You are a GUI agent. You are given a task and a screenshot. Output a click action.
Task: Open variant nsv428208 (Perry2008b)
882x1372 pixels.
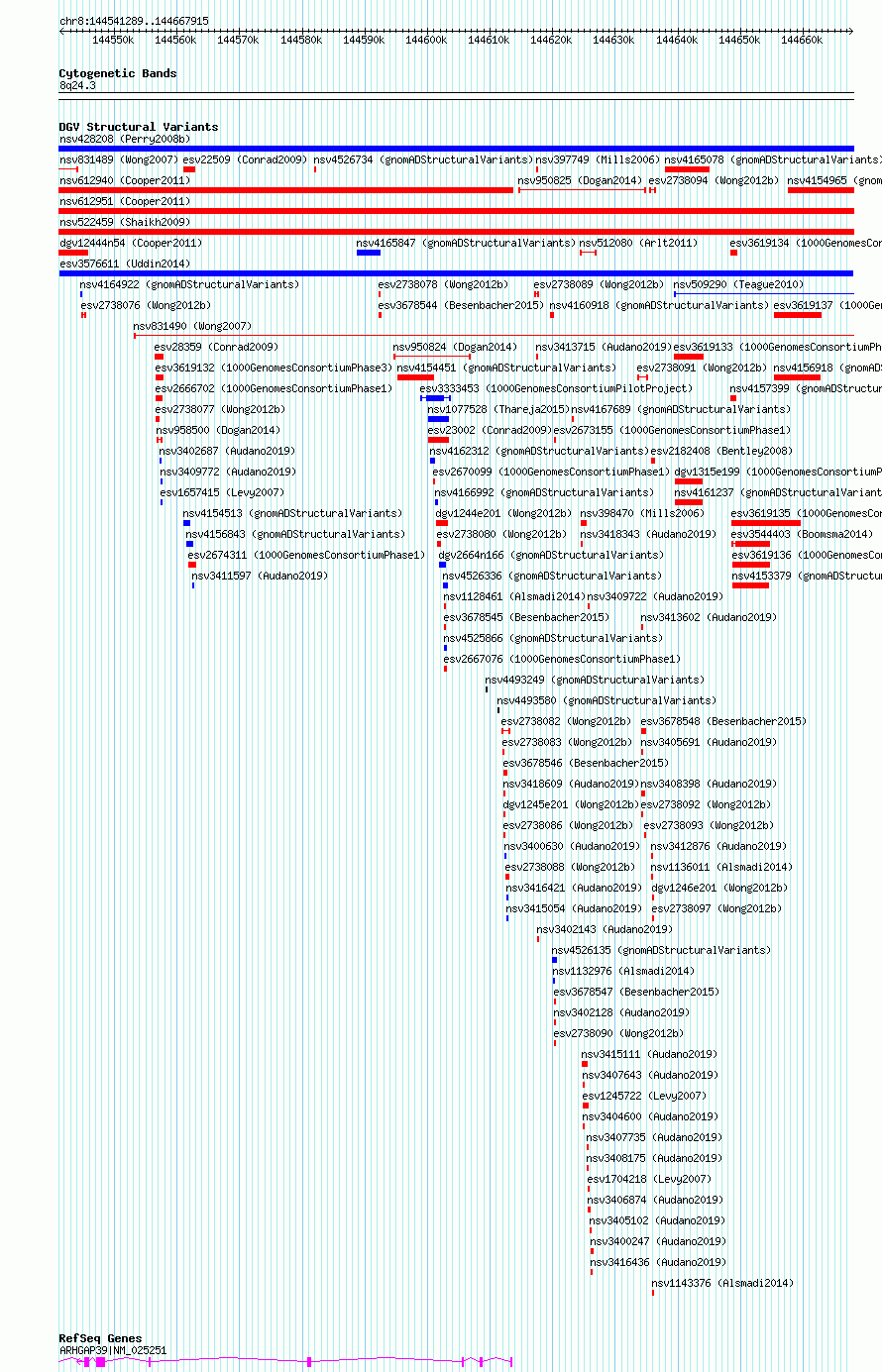125,139
